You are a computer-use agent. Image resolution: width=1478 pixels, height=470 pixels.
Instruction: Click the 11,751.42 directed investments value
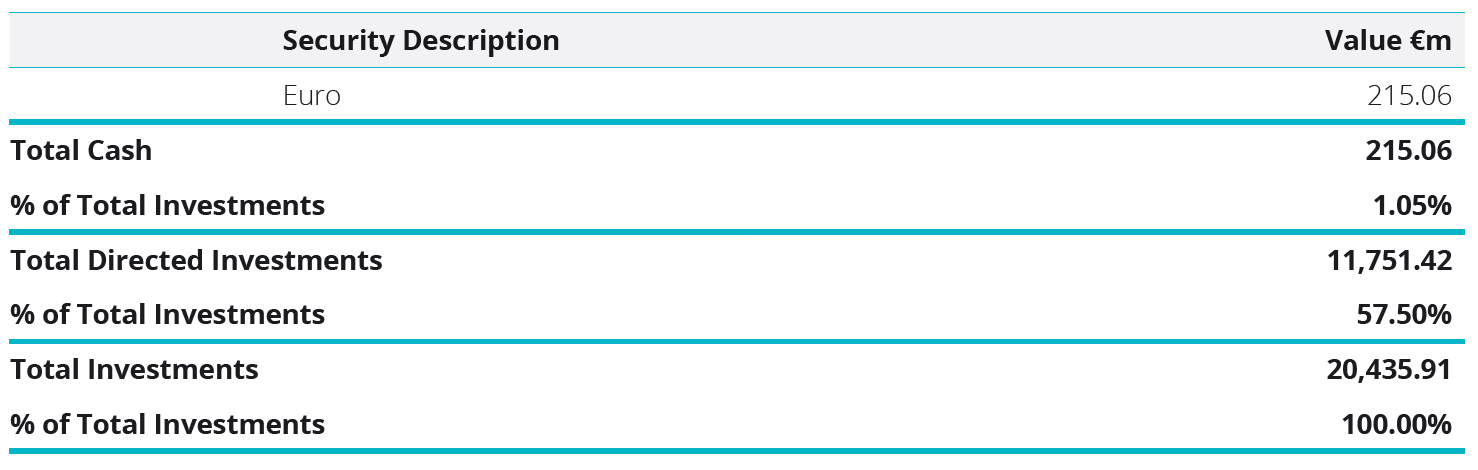[x=1390, y=260]
